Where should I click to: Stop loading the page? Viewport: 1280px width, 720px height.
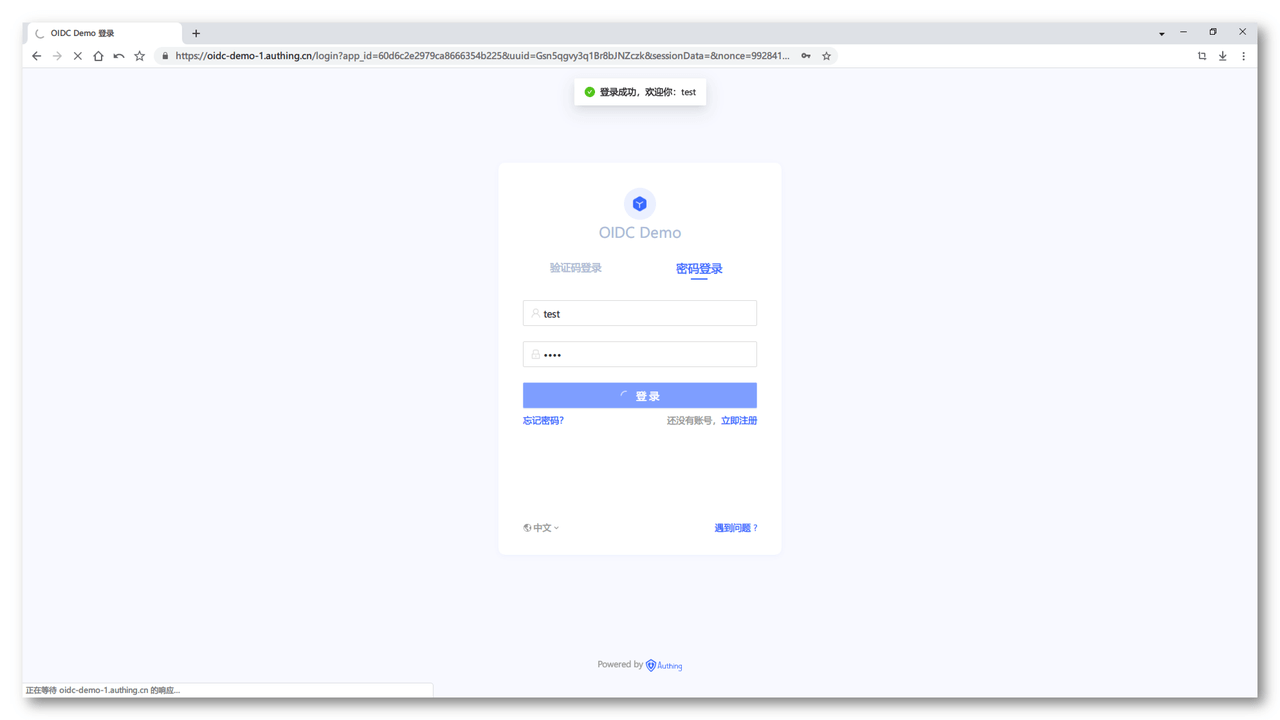pos(77,56)
